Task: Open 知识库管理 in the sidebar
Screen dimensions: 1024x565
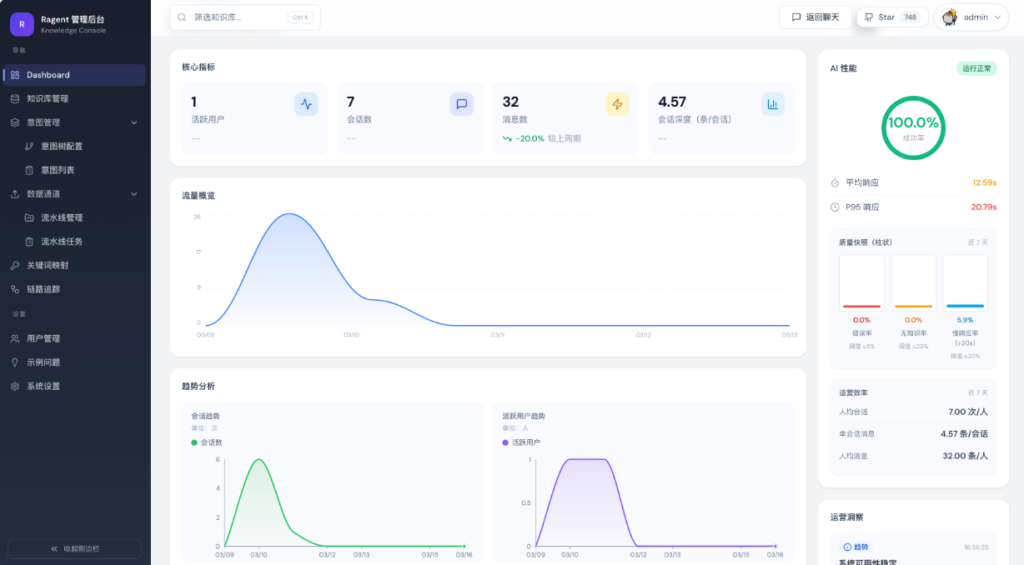Action: tap(48, 99)
